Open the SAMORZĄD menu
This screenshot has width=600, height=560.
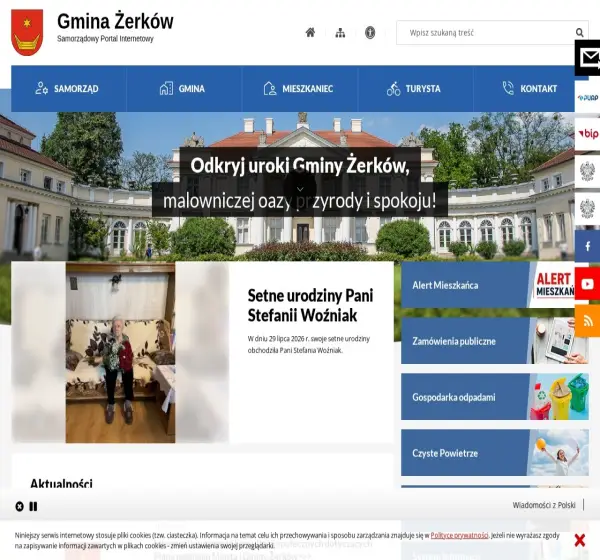[x=68, y=88]
